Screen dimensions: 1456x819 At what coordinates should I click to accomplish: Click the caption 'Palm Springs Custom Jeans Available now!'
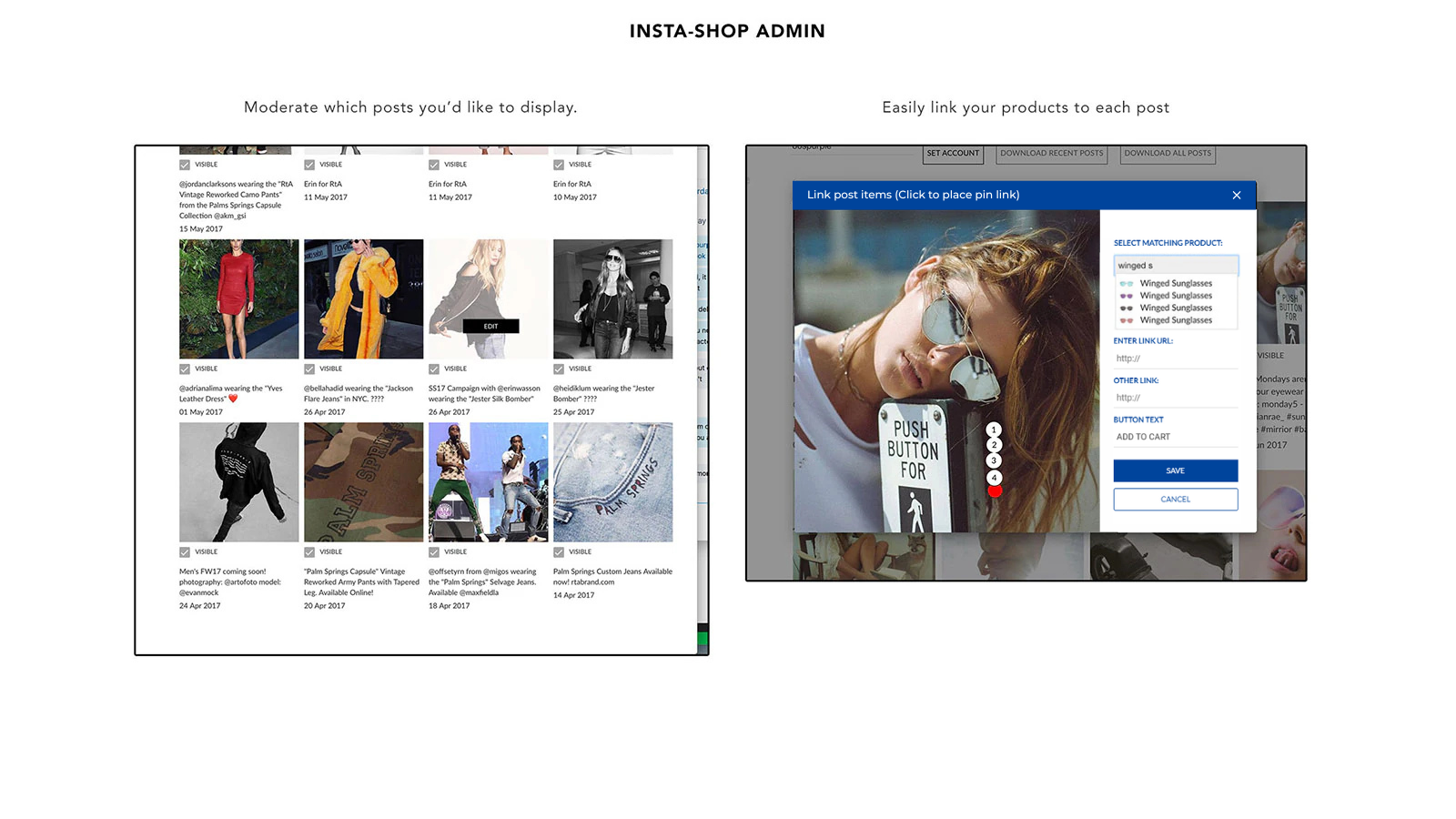[x=612, y=577]
